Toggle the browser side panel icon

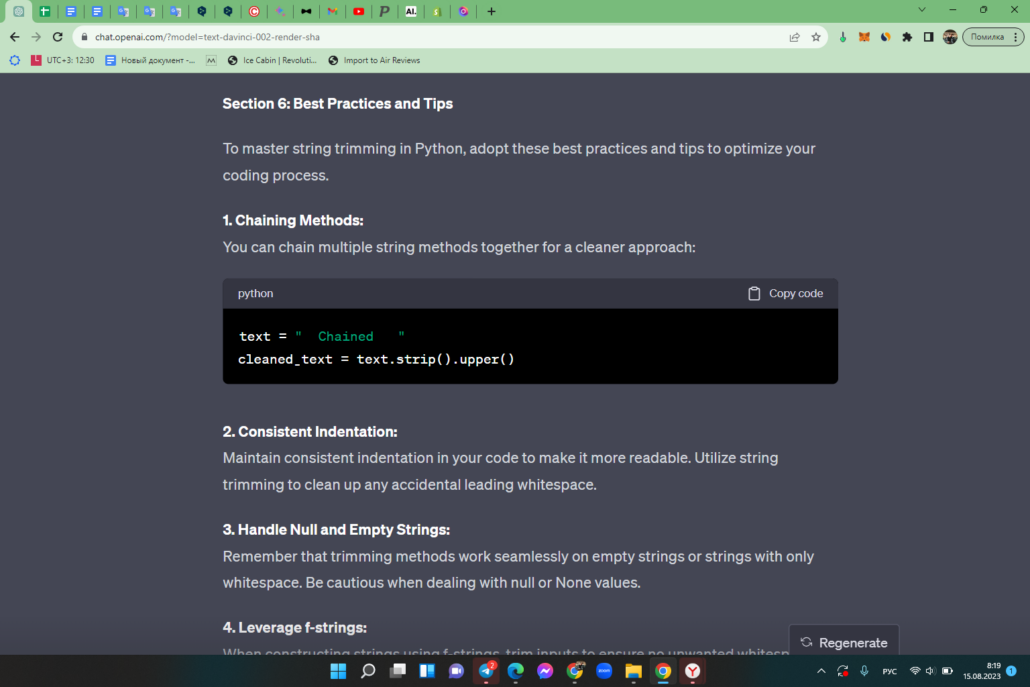click(x=928, y=37)
